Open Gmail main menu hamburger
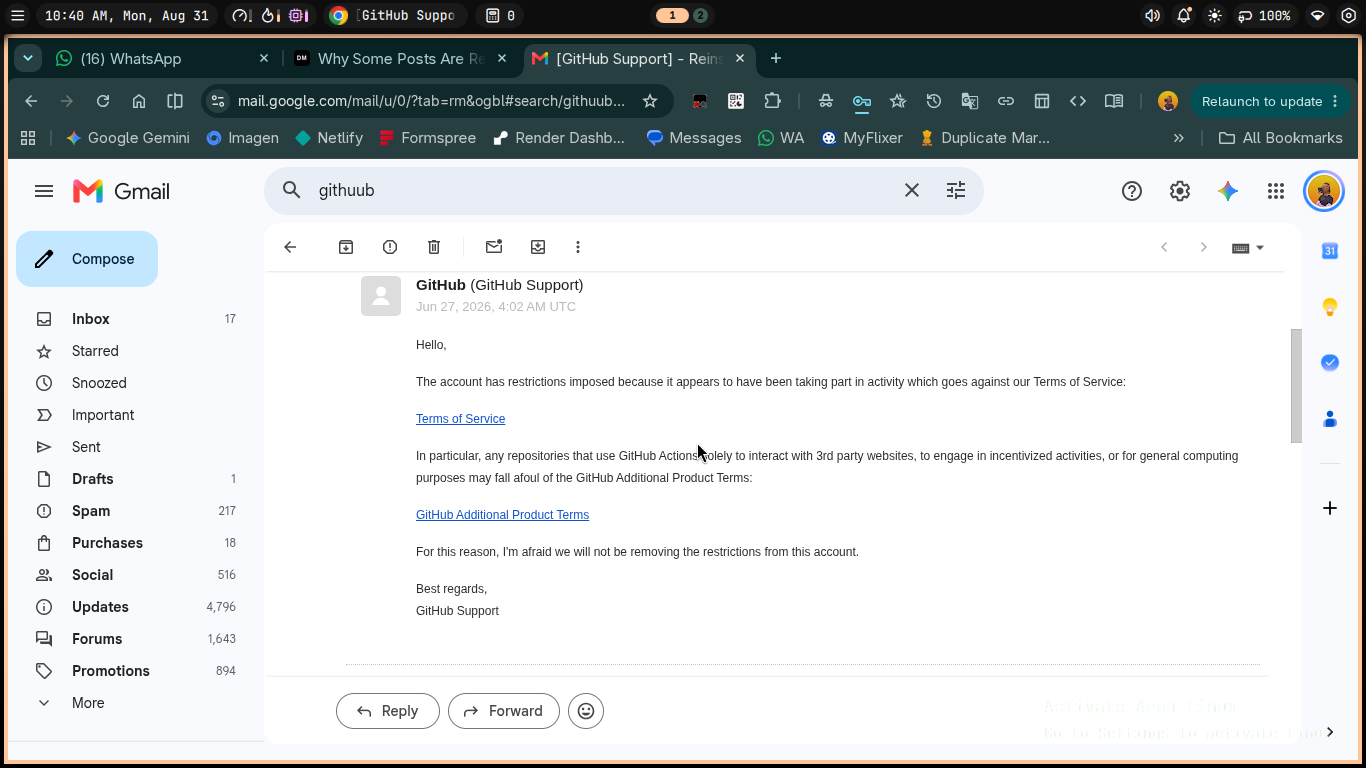Screen dimensions: 1366x768 coord(44,191)
